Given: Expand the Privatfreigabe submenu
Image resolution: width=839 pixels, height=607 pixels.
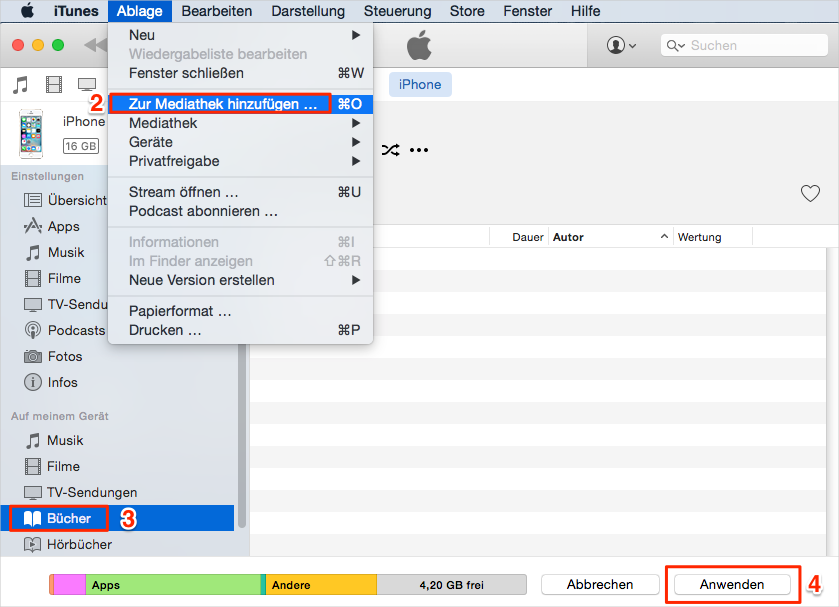Looking at the screenshot, I should 240,161.
